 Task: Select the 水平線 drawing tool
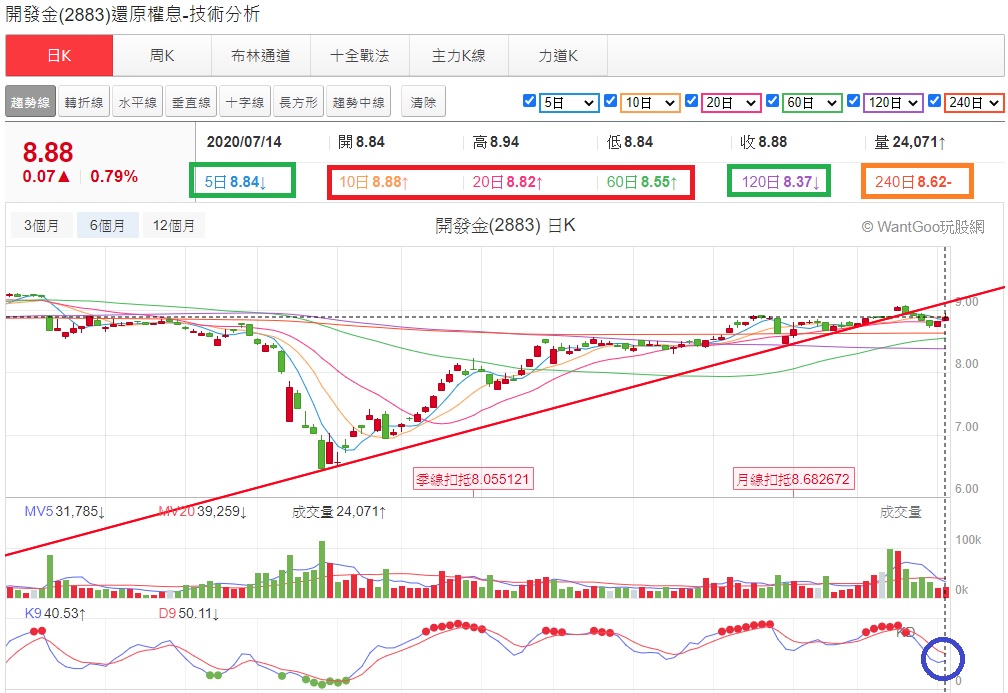pyautogui.click(x=138, y=102)
